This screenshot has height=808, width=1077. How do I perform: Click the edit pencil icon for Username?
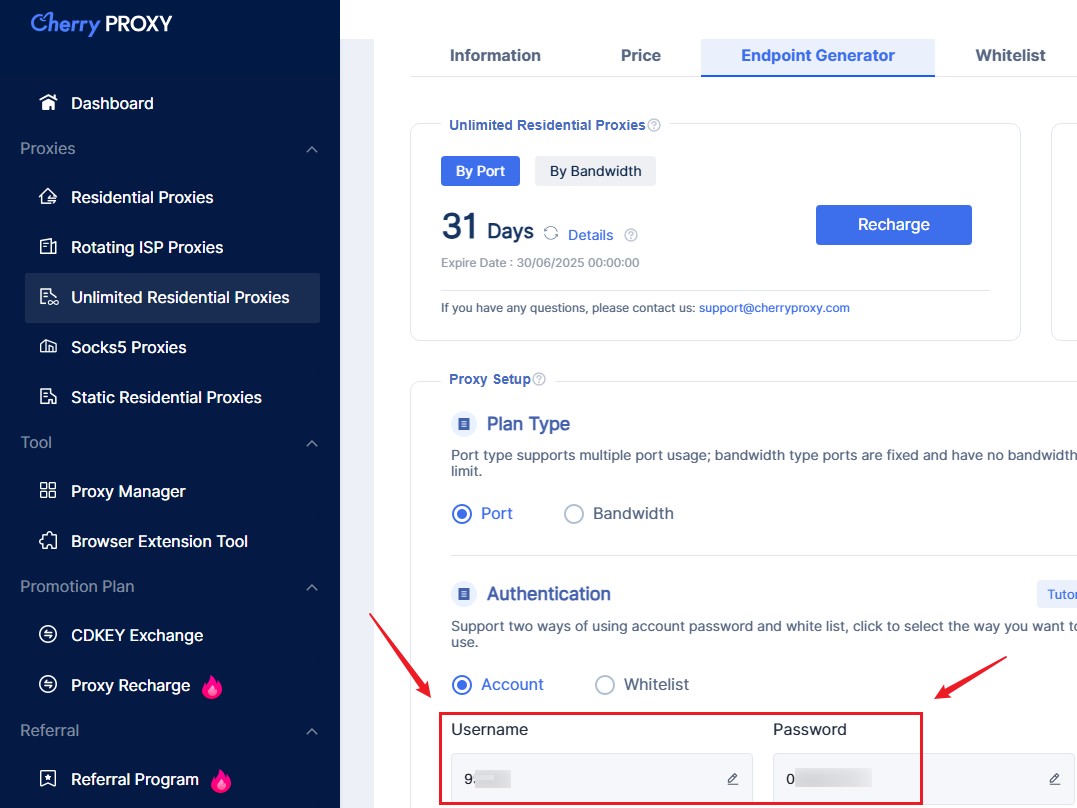733,778
